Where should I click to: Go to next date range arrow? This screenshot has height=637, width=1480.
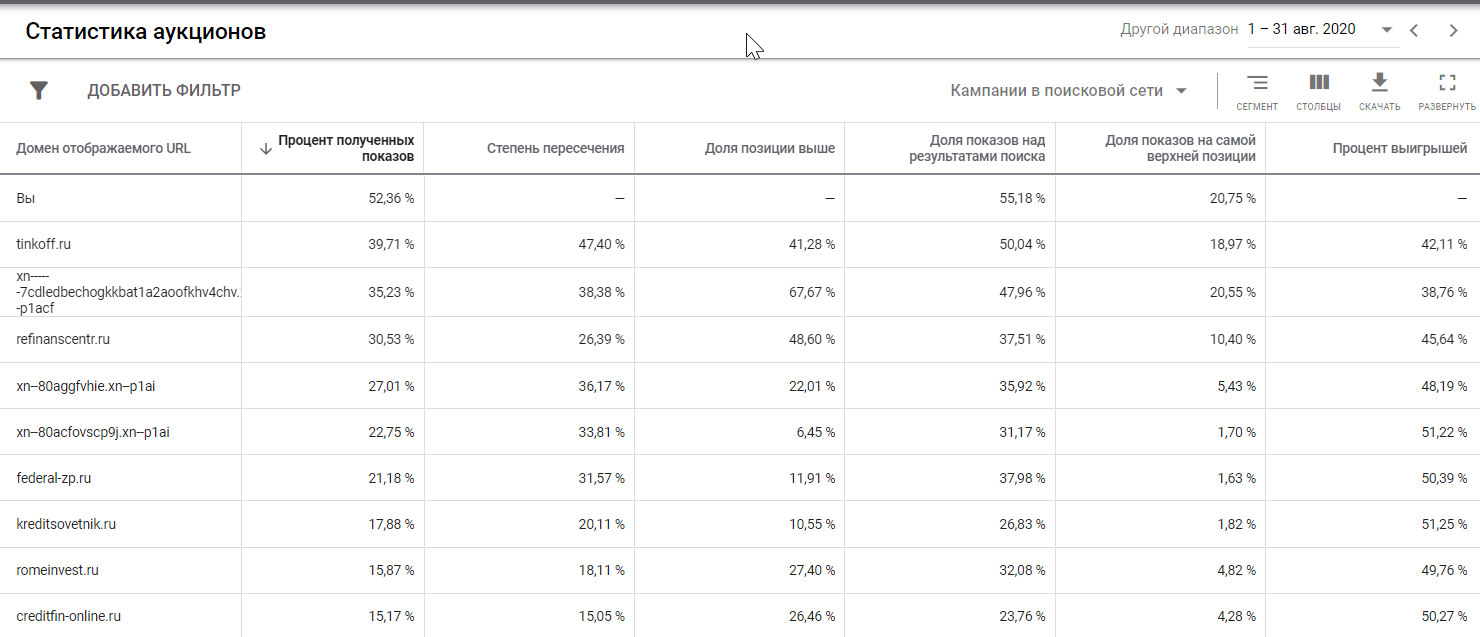(1454, 30)
